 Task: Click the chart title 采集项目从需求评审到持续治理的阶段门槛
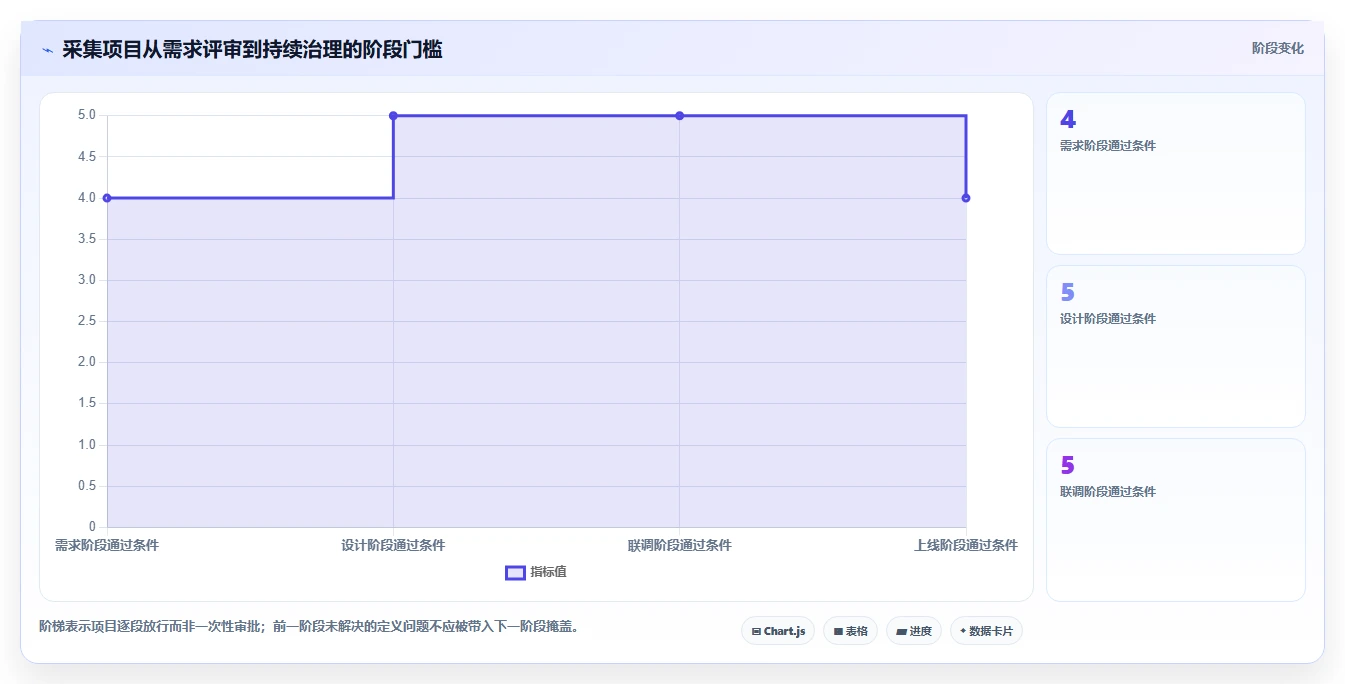point(252,49)
